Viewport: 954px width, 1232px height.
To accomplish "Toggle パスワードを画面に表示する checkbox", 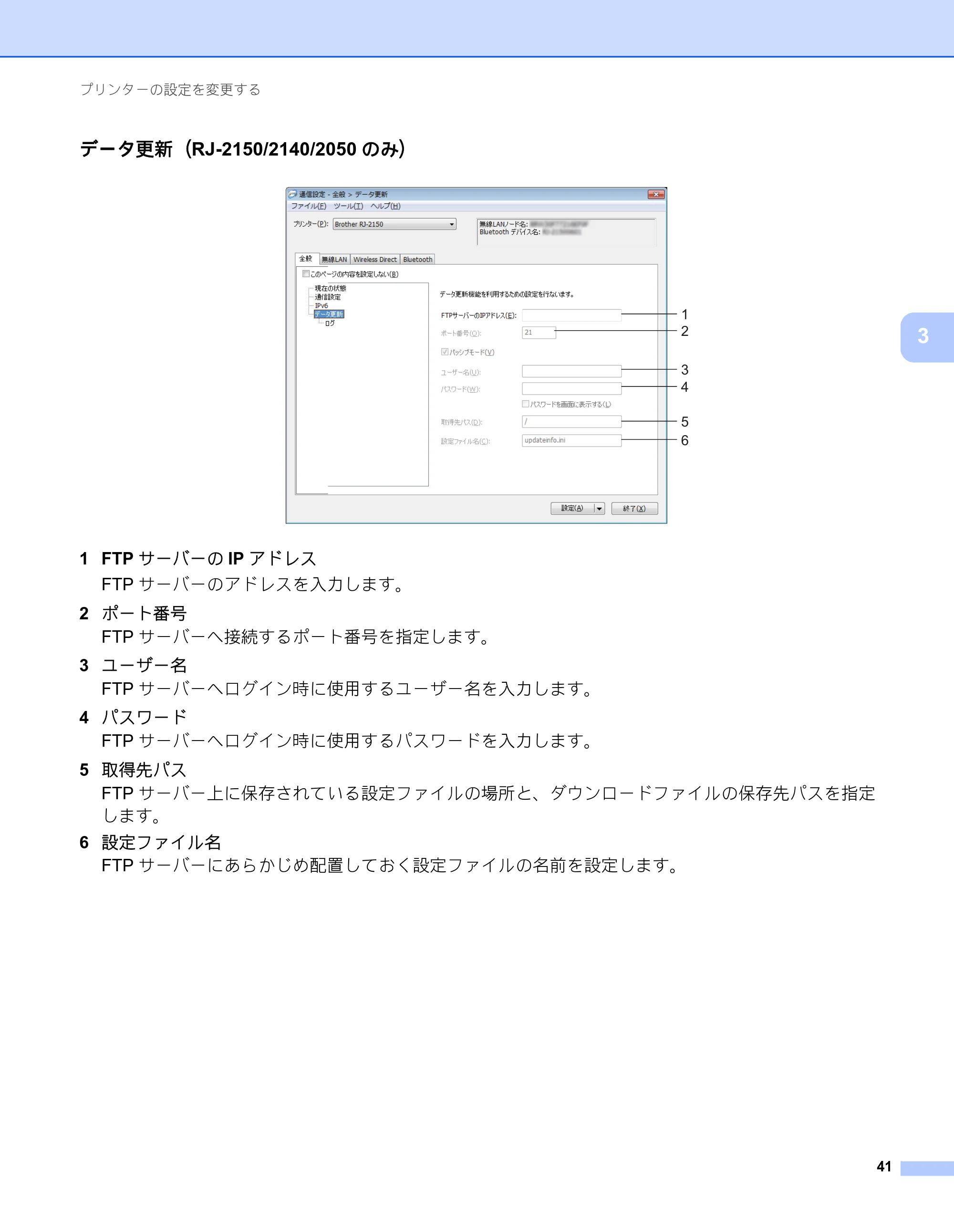I will (x=526, y=403).
